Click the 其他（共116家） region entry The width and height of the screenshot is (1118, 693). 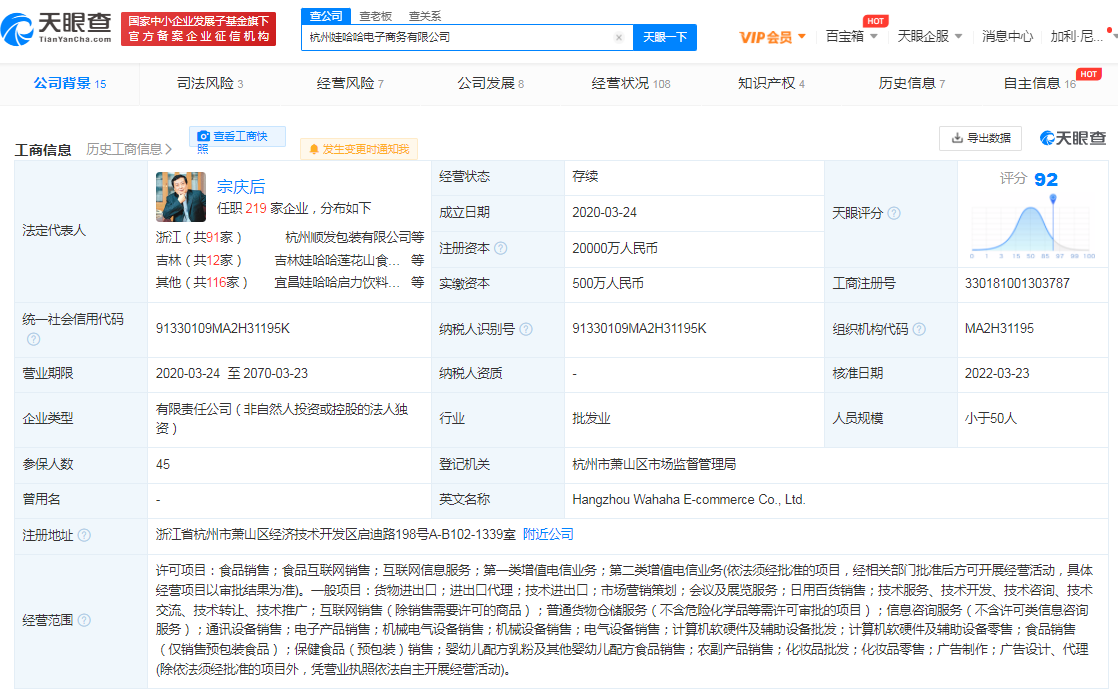click(202, 282)
